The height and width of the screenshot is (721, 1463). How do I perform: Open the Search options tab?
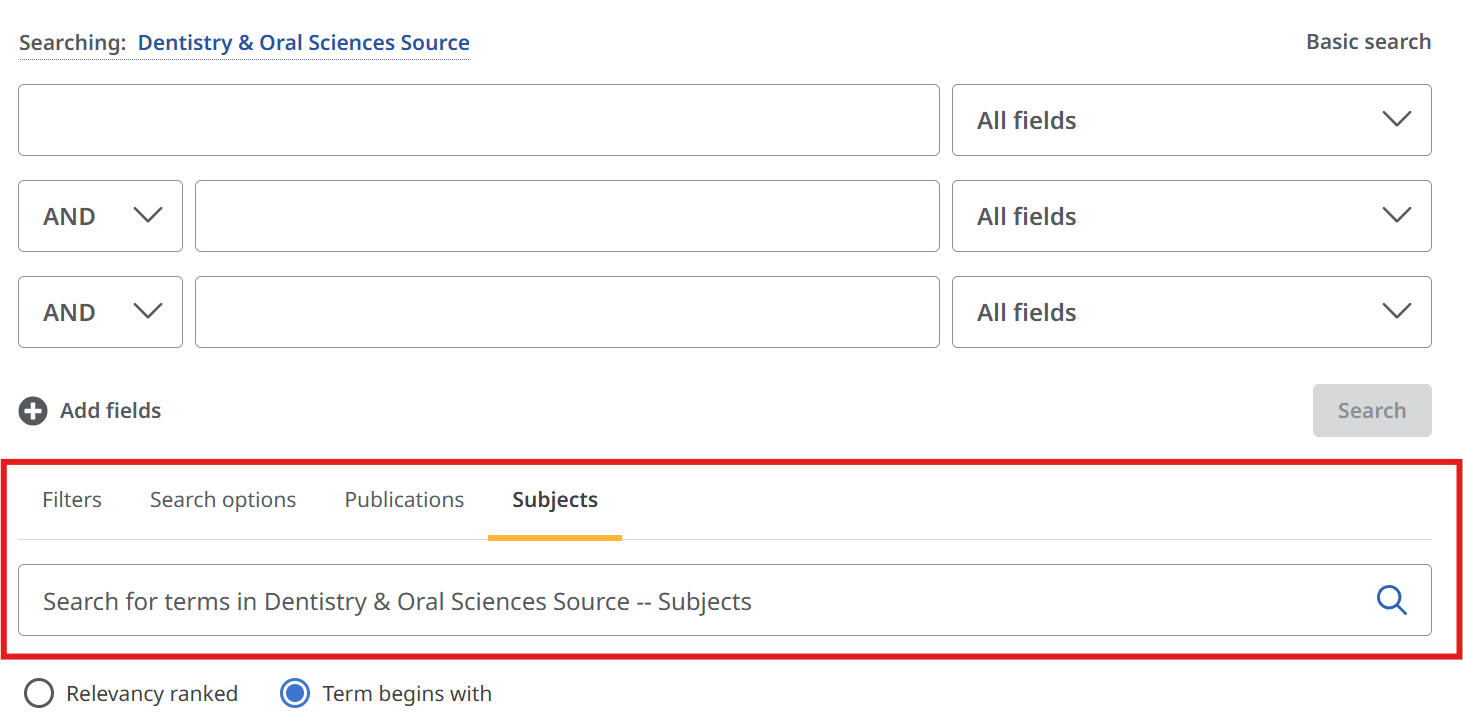[223, 500]
